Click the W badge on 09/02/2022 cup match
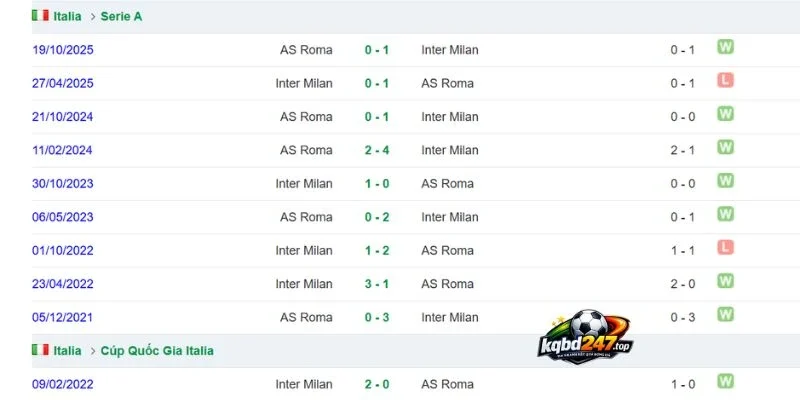800x400 pixels. [x=725, y=381]
